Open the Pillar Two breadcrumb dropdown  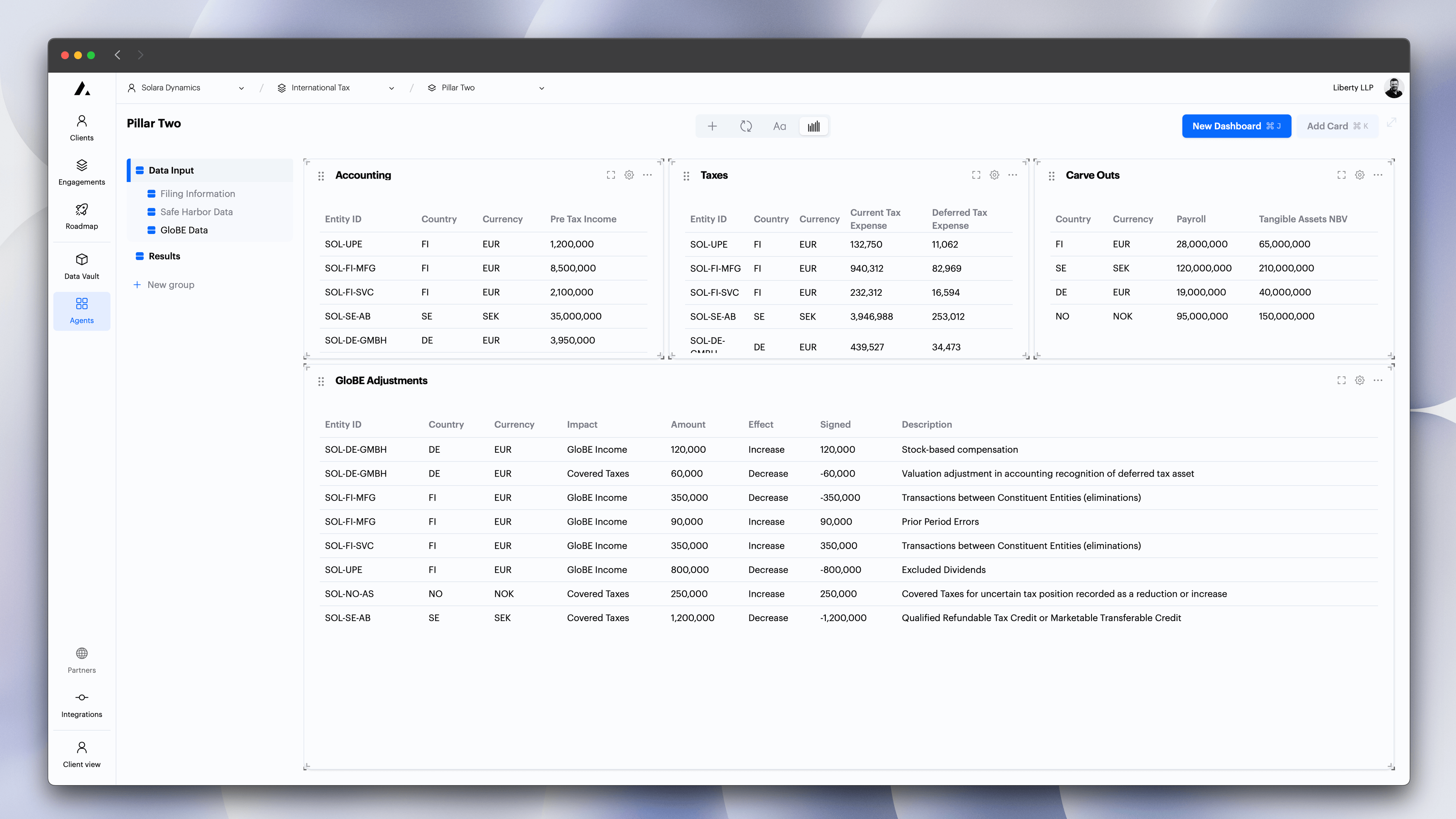point(541,88)
